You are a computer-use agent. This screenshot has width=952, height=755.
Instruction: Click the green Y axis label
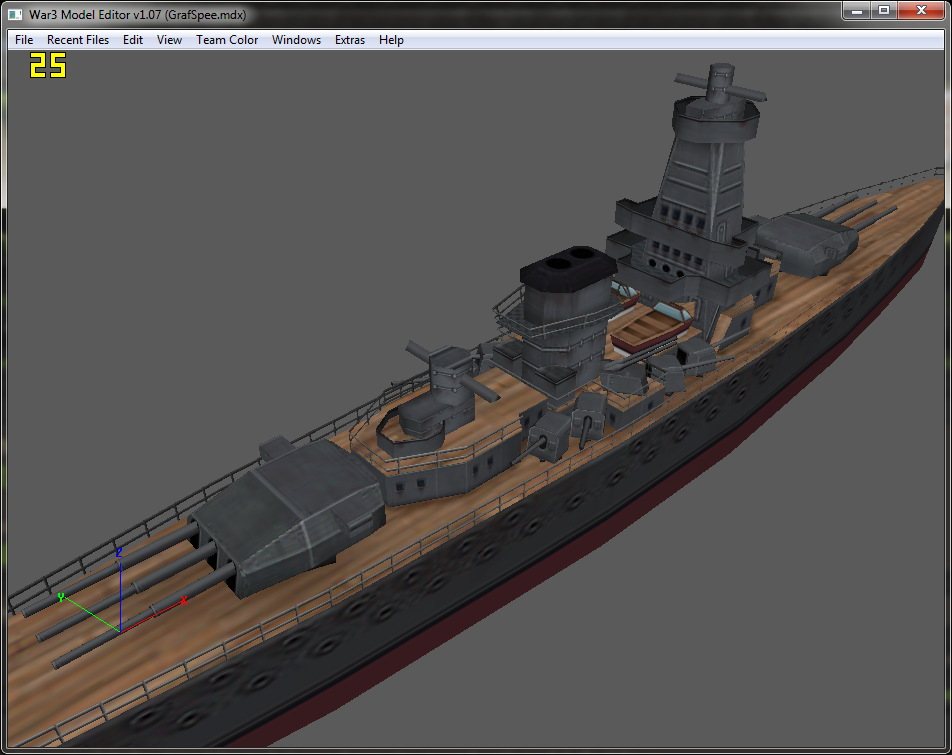(x=61, y=598)
